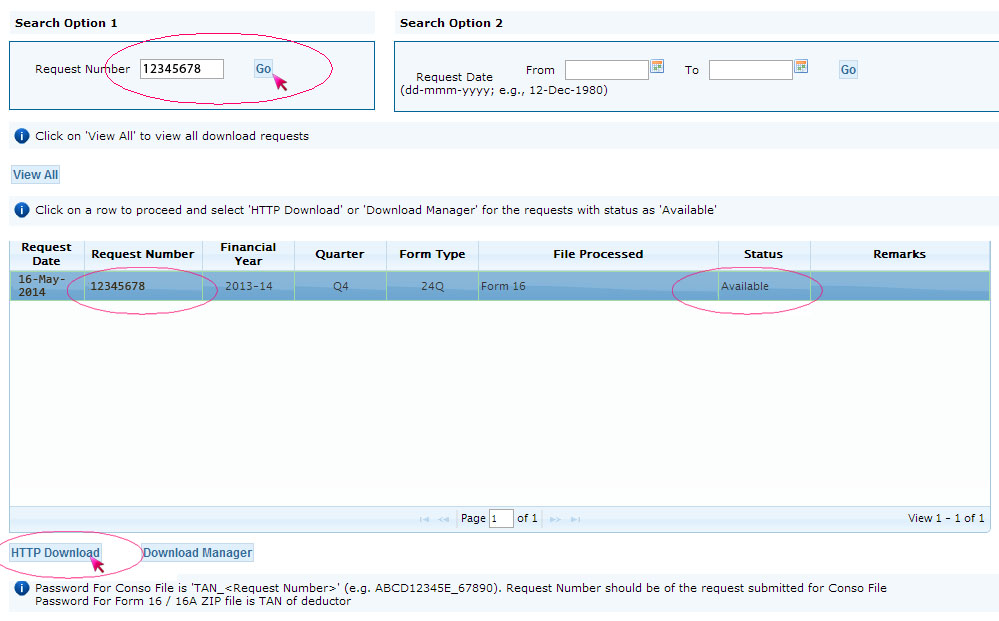Focus the To date input field
This screenshot has height=621, width=999.
pyautogui.click(x=751, y=69)
